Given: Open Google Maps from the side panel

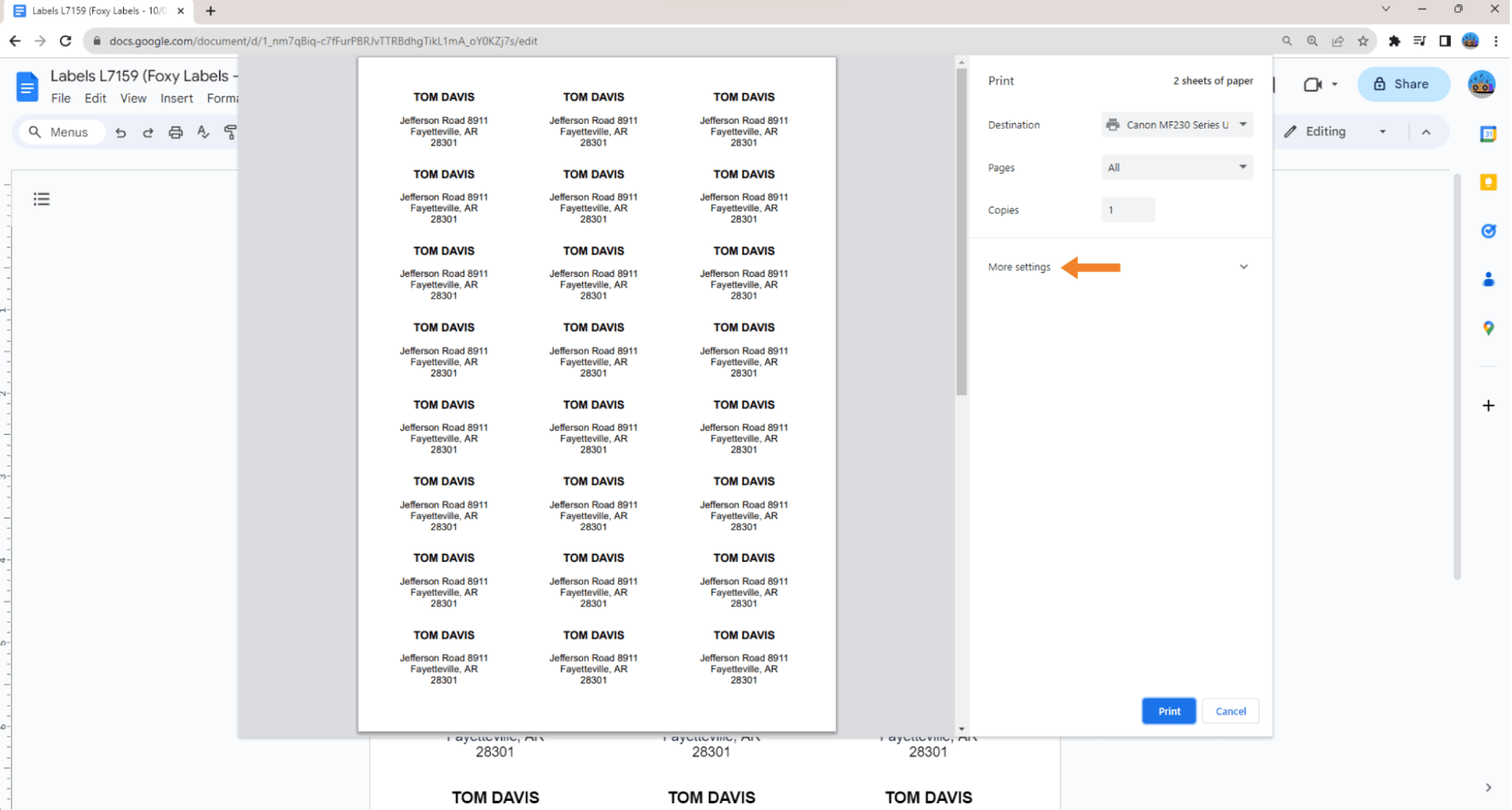Looking at the screenshot, I should [x=1489, y=328].
